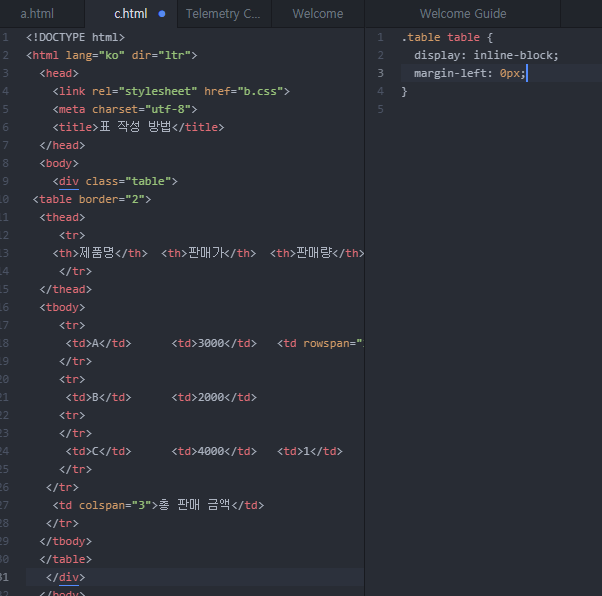
Task: Click the unsaved-changes dot on c.html tab
Action: tap(162, 14)
